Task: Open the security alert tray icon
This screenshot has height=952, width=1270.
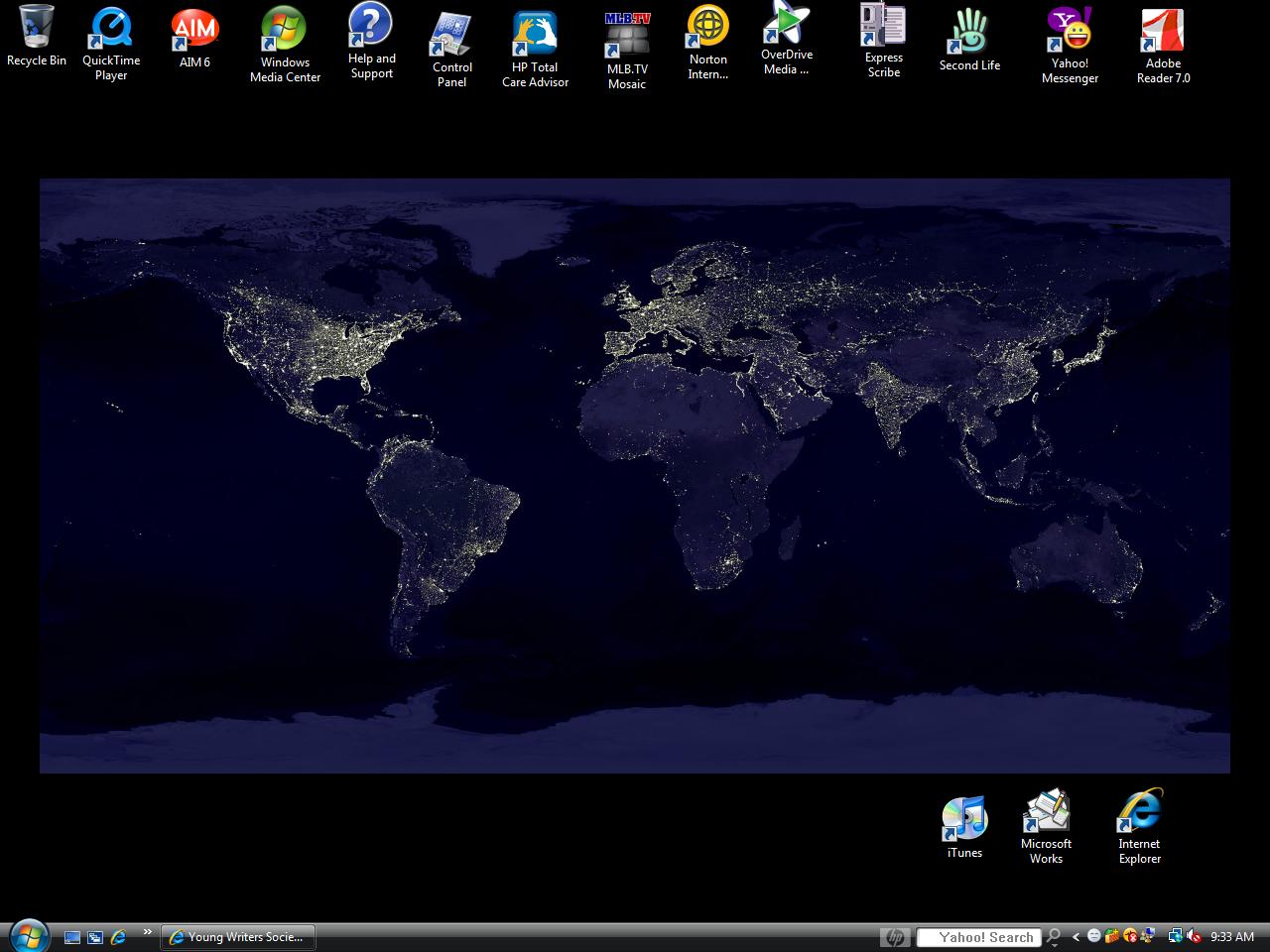Action: point(1130,936)
